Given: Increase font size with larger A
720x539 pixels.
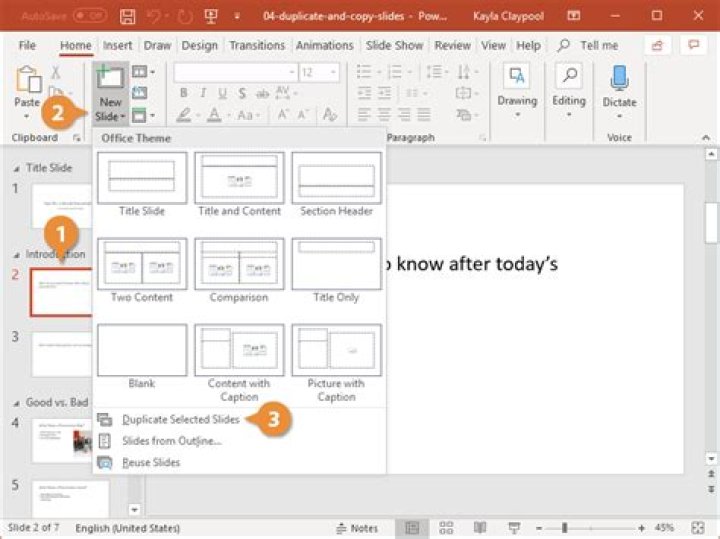Looking at the screenshot, I should tap(283, 114).
